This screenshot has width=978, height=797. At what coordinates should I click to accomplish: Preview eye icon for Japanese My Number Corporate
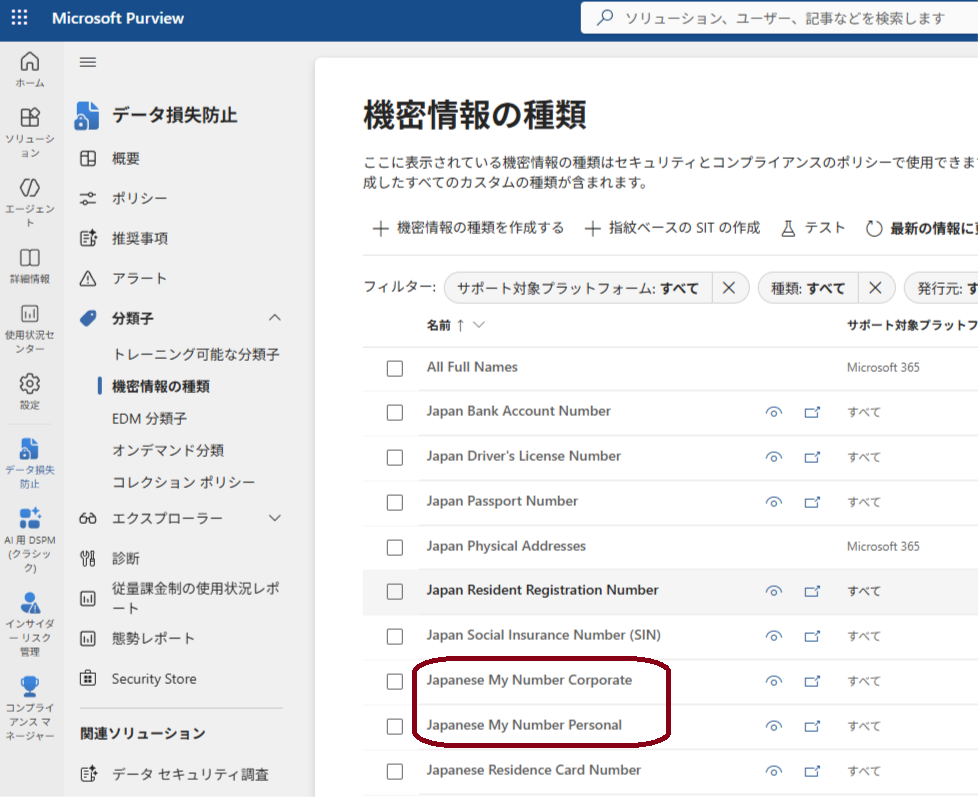(x=773, y=681)
